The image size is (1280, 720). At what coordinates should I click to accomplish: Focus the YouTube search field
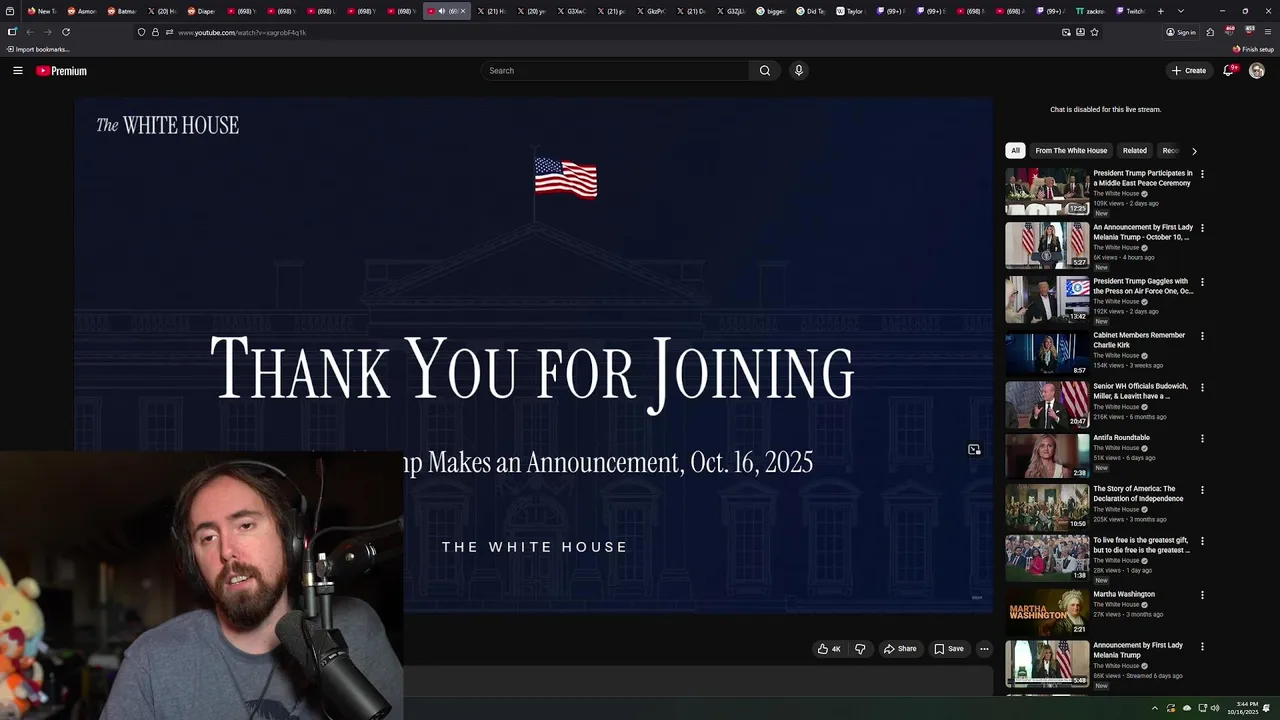click(615, 71)
